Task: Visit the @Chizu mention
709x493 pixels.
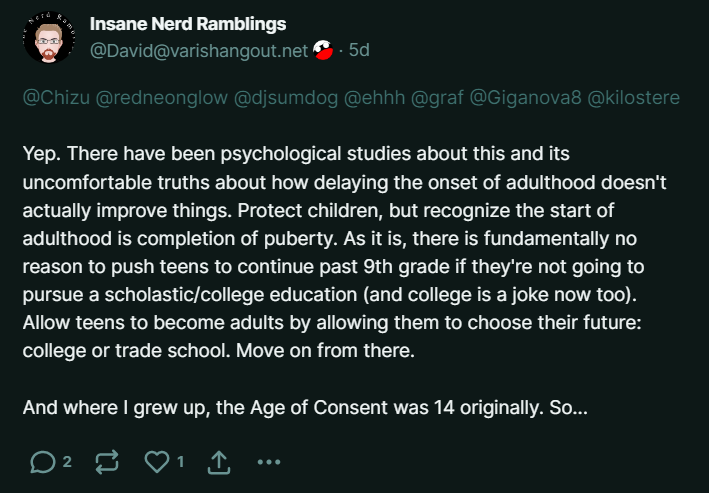Action: (x=53, y=98)
